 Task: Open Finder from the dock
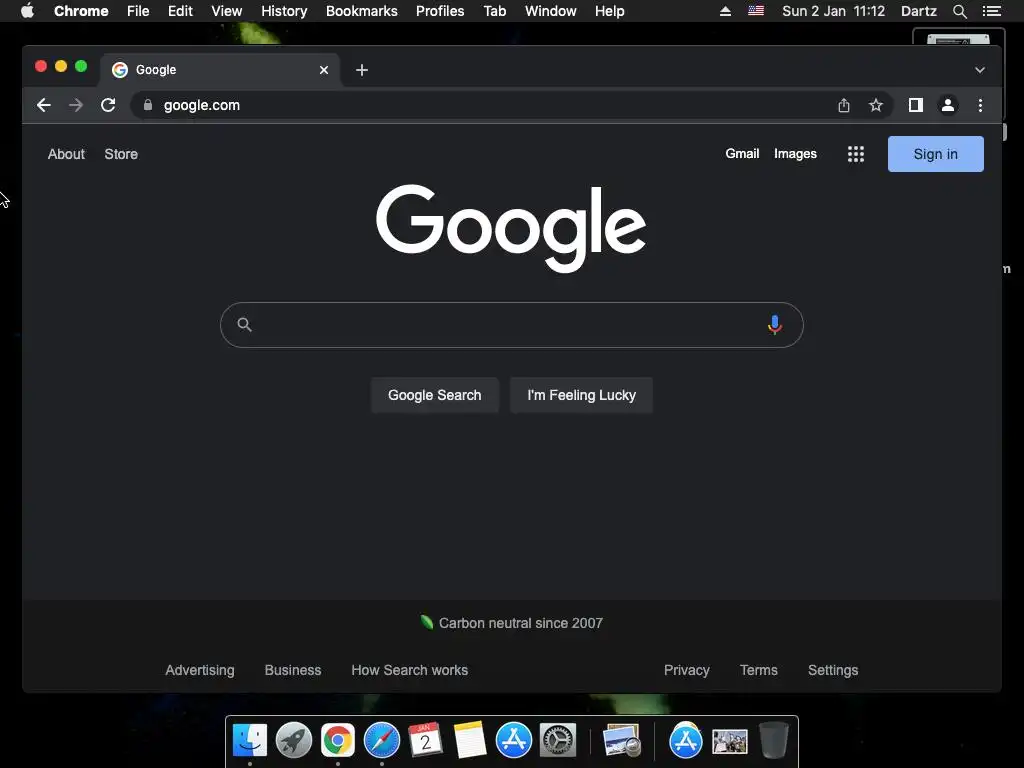pyautogui.click(x=250, y=741)
